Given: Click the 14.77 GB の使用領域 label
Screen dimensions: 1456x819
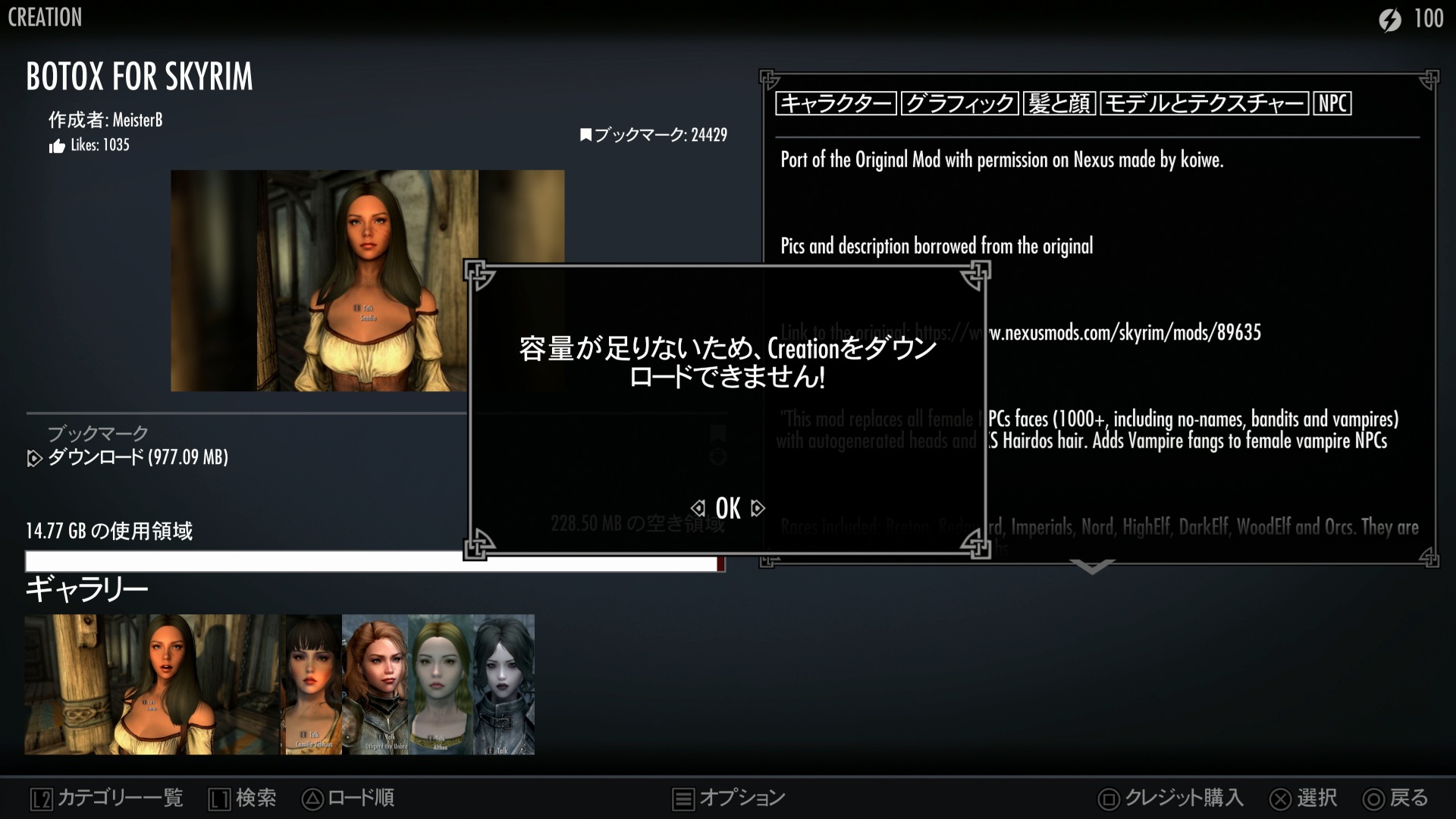Looking at the screenshot, I should [109, 531].
